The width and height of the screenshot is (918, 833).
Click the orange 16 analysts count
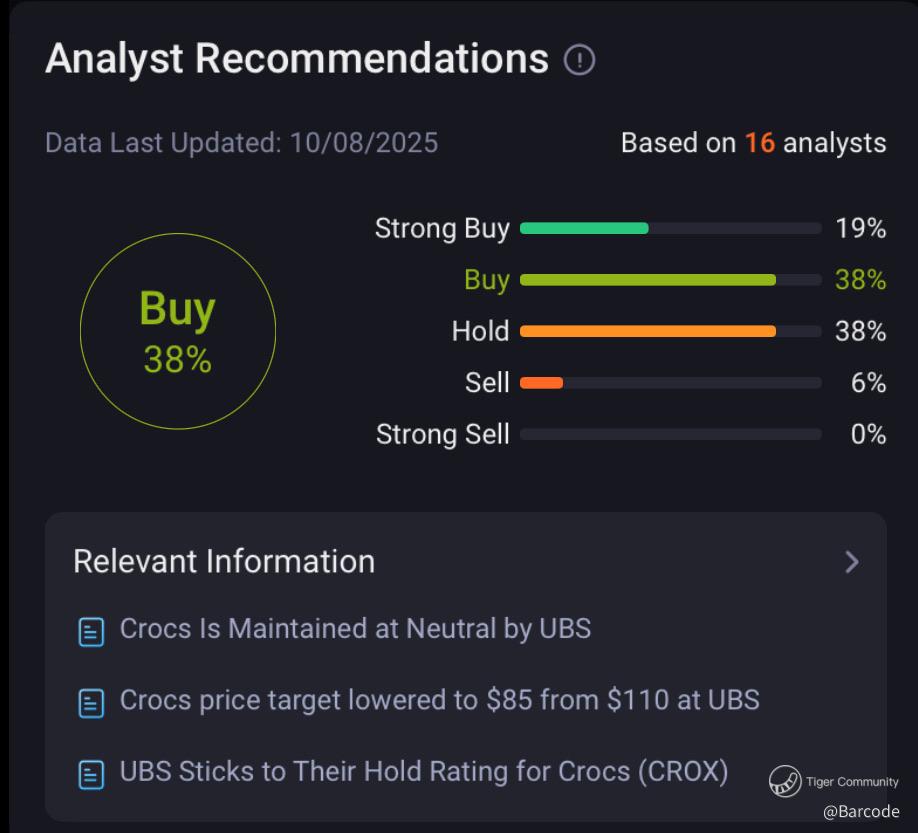click(759, 143)
